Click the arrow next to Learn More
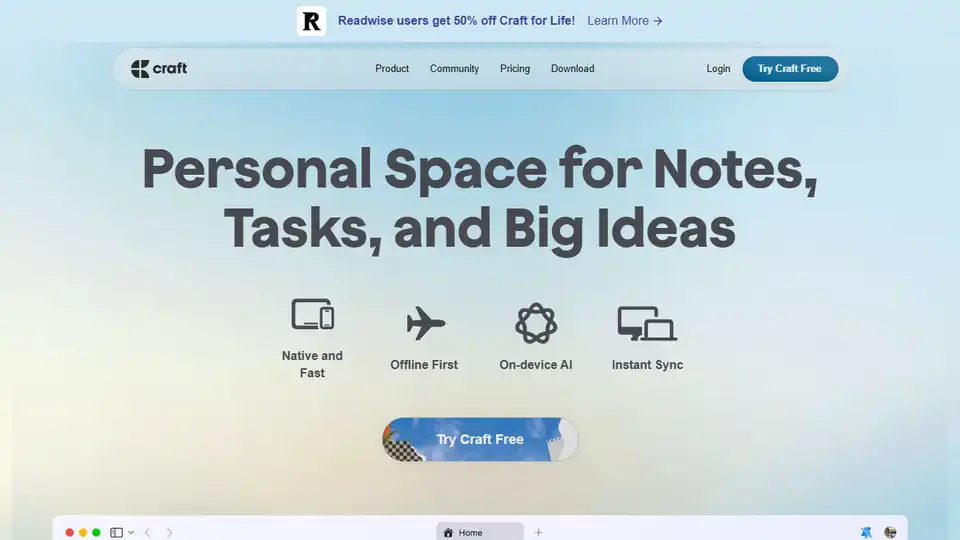 click(x=658, y=21)
